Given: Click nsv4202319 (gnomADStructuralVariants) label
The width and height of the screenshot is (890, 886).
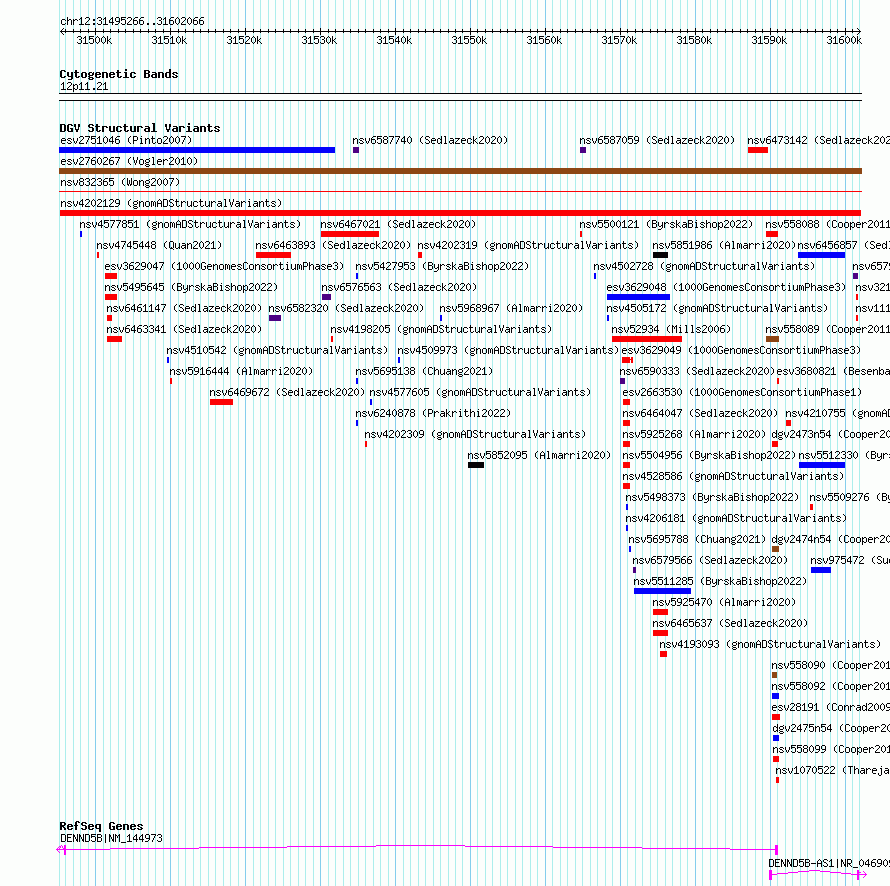Looking at the screenshot, I should [528, 245].
